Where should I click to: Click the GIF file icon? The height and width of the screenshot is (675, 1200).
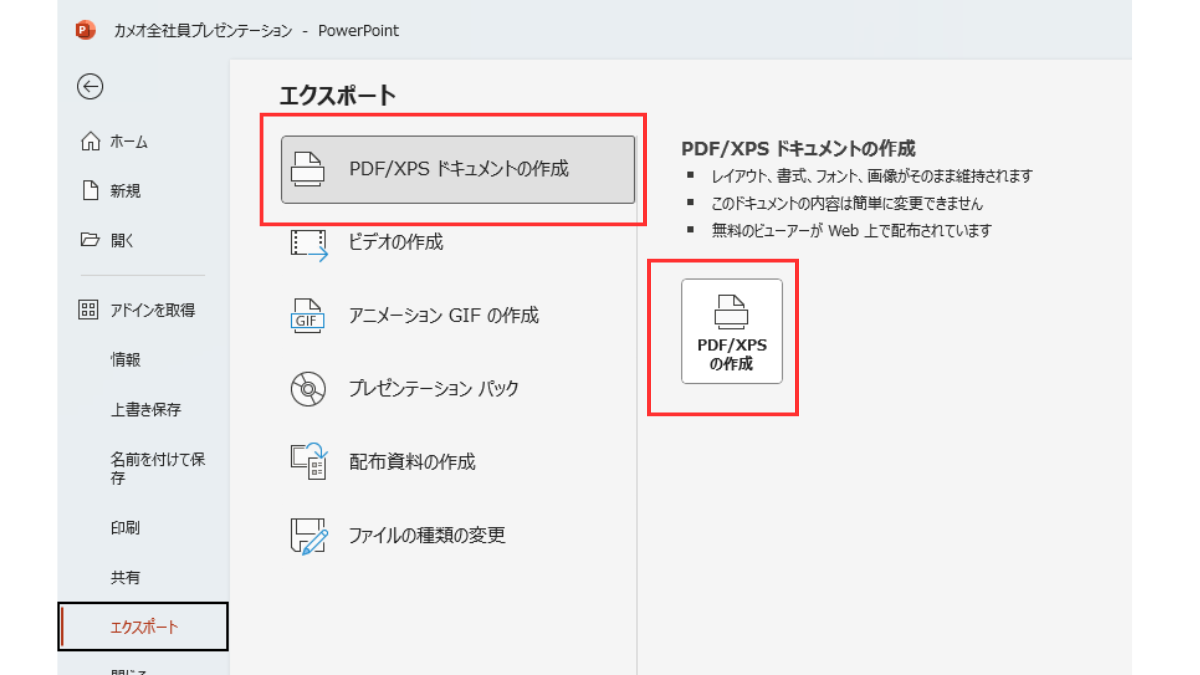click(x=308, y=316)
